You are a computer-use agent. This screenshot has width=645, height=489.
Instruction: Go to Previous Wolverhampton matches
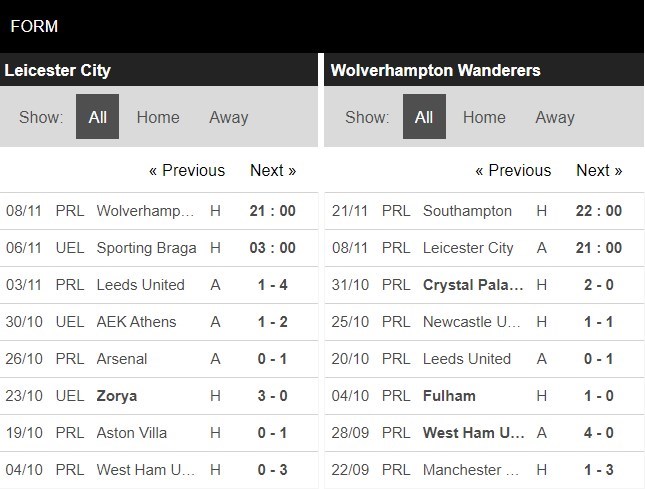click(x=513, y=170)
